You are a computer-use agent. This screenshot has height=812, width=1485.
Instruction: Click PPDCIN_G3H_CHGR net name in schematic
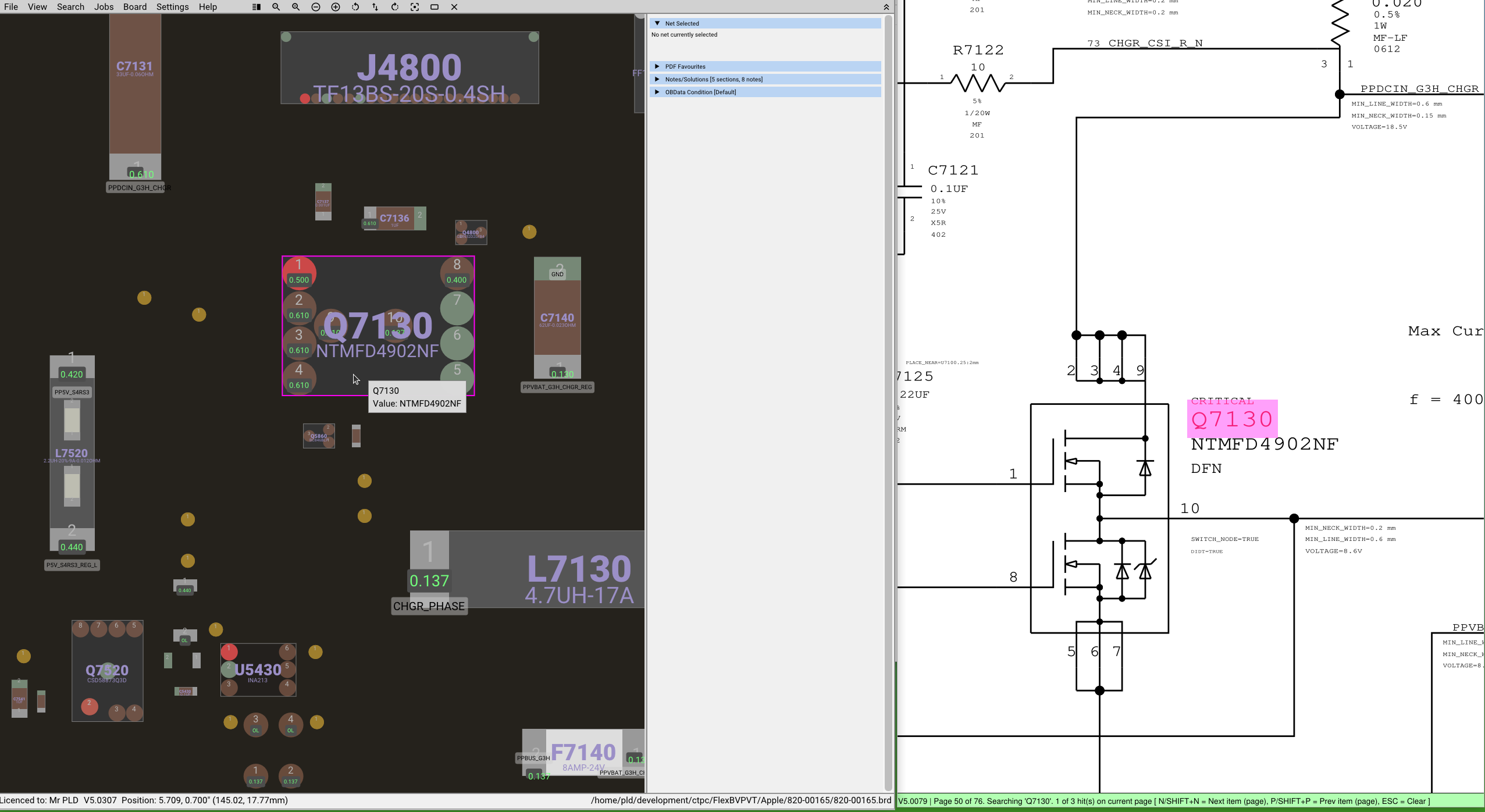pyautogui.click(x=1419, y=88)
